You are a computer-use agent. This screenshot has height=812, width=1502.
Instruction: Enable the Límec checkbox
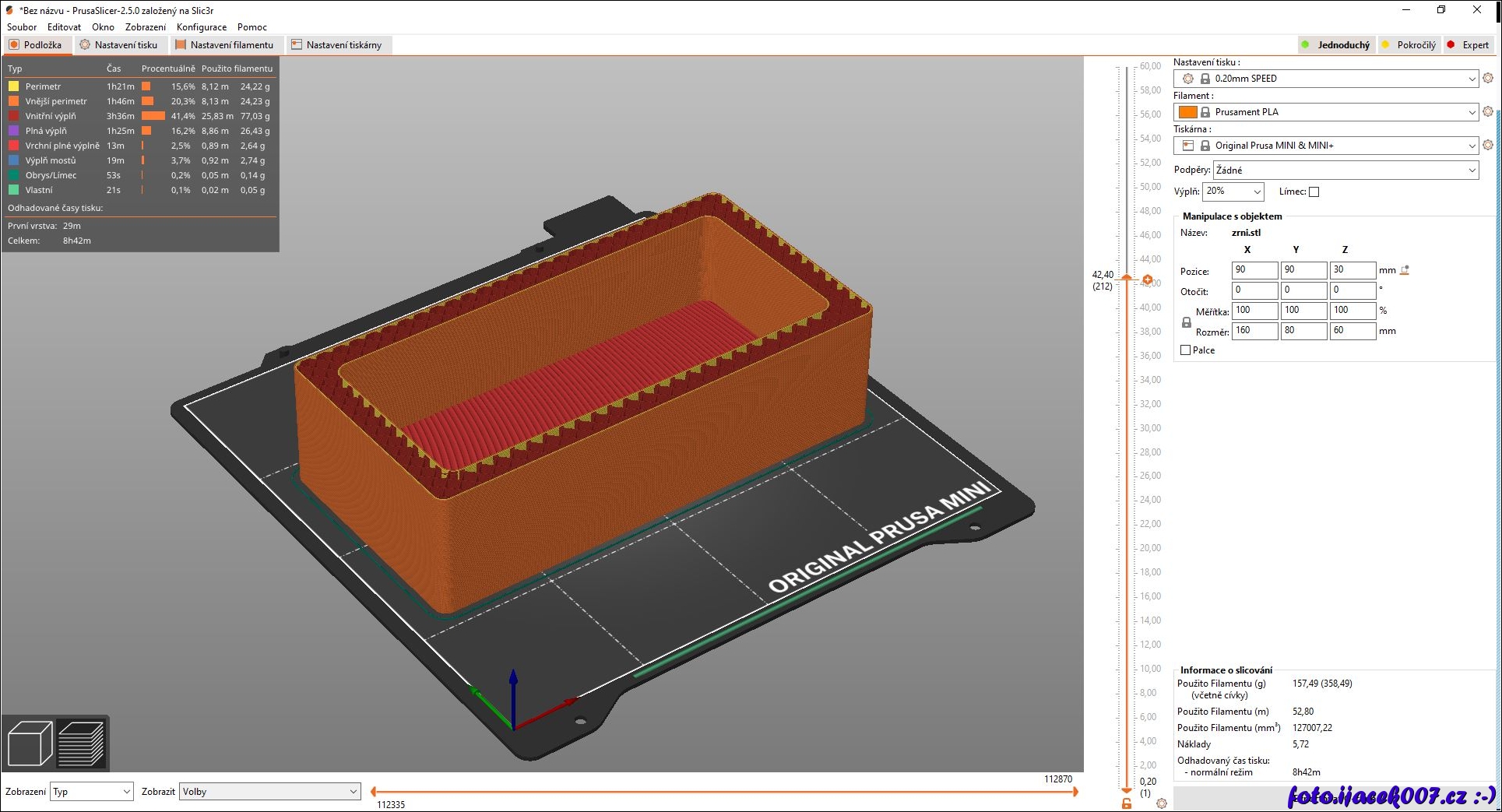(1314, 192)
